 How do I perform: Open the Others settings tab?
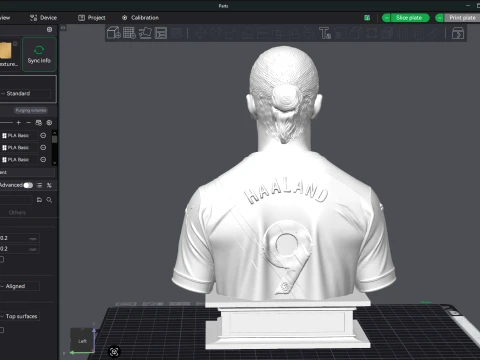click(17, 212)
